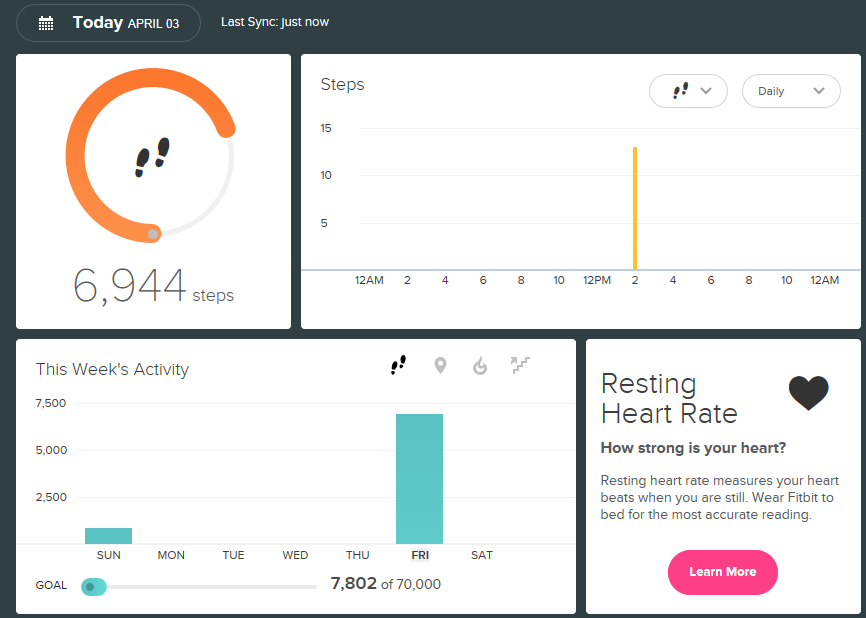Image resolution: width=866 pixels, height=618 pixels.
Task: Click the 'Resting Heart Rate' heading
Action: [669, 399]
